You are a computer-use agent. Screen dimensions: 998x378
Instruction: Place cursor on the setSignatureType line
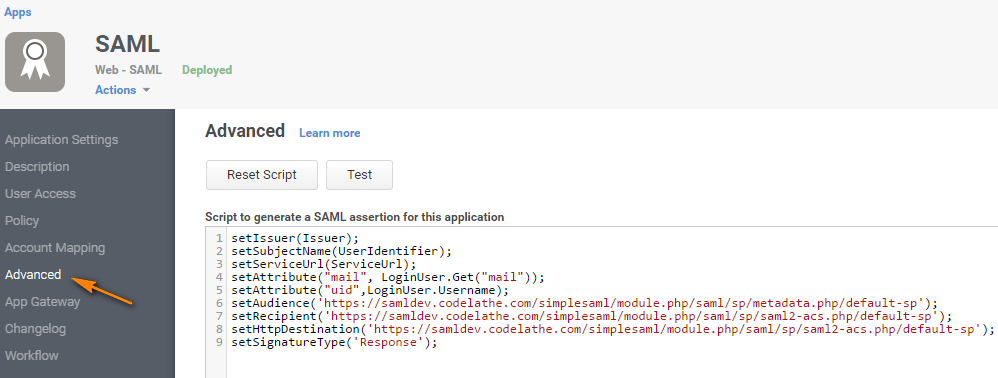[335, 342]
